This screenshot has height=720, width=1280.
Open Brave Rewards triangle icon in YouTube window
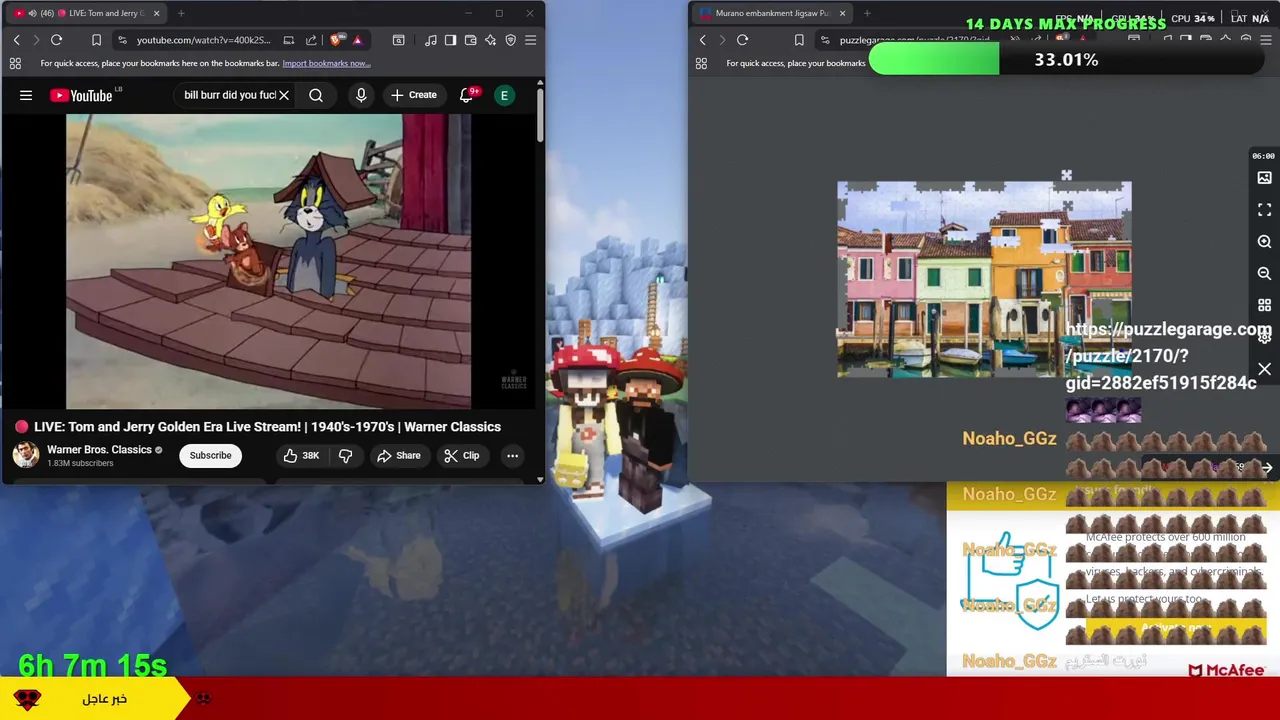point(357,40)
